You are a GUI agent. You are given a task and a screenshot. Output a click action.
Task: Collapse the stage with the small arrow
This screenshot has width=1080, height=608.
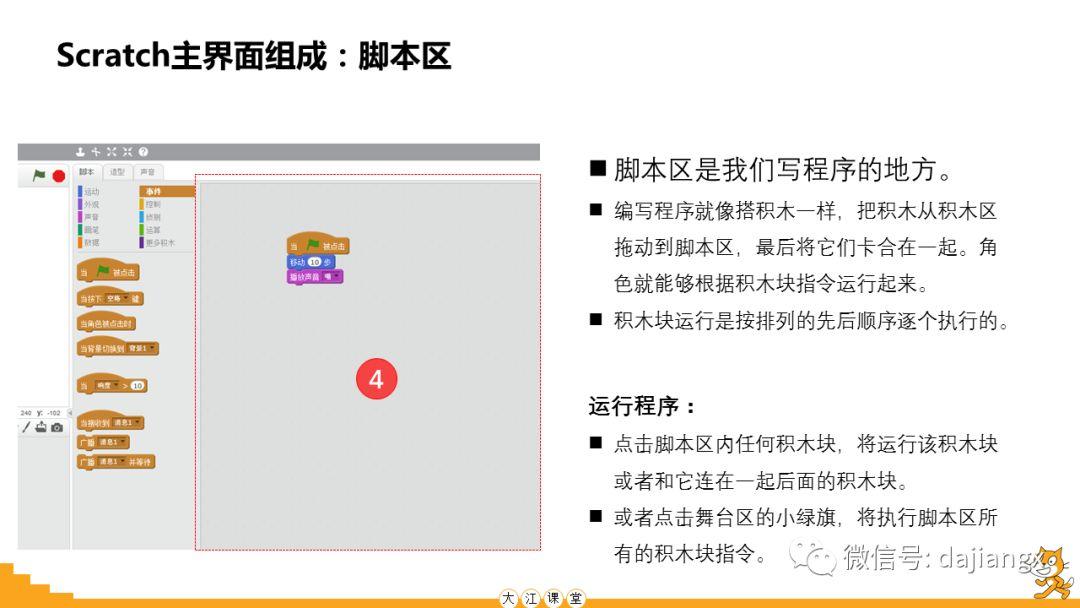[x=70, y=412]
